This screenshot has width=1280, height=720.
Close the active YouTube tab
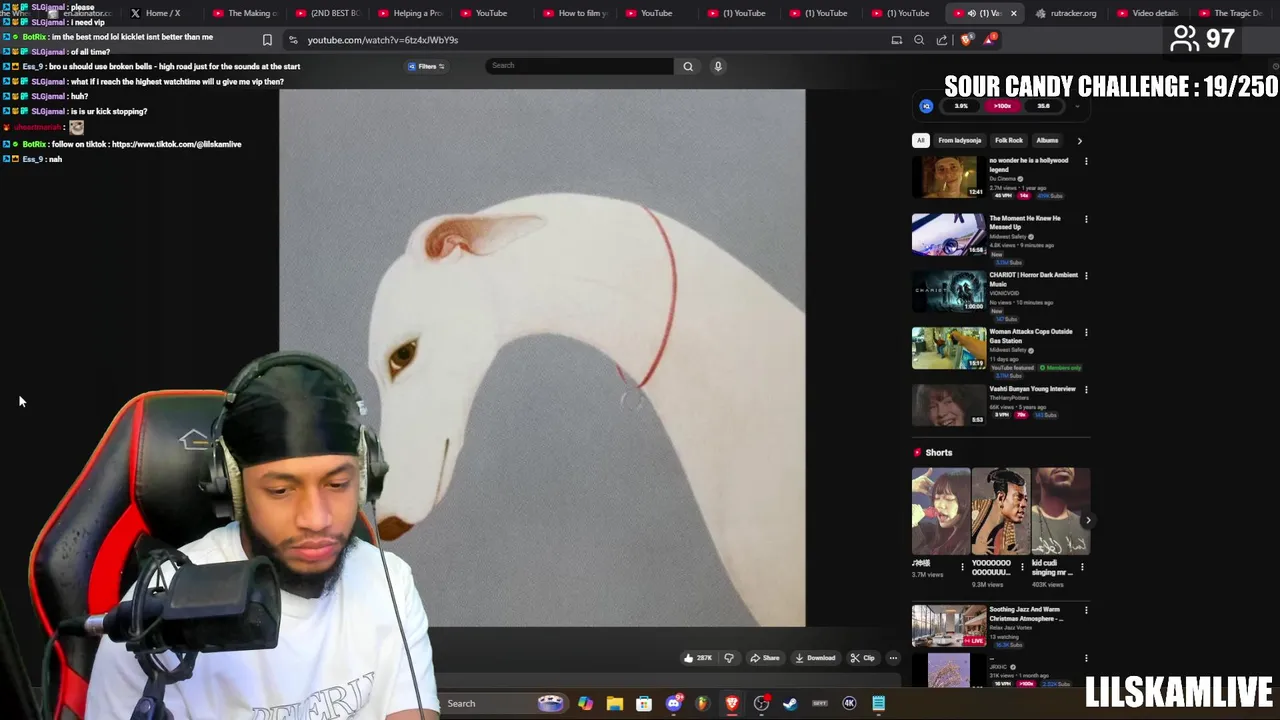(x=1013, y=13)
